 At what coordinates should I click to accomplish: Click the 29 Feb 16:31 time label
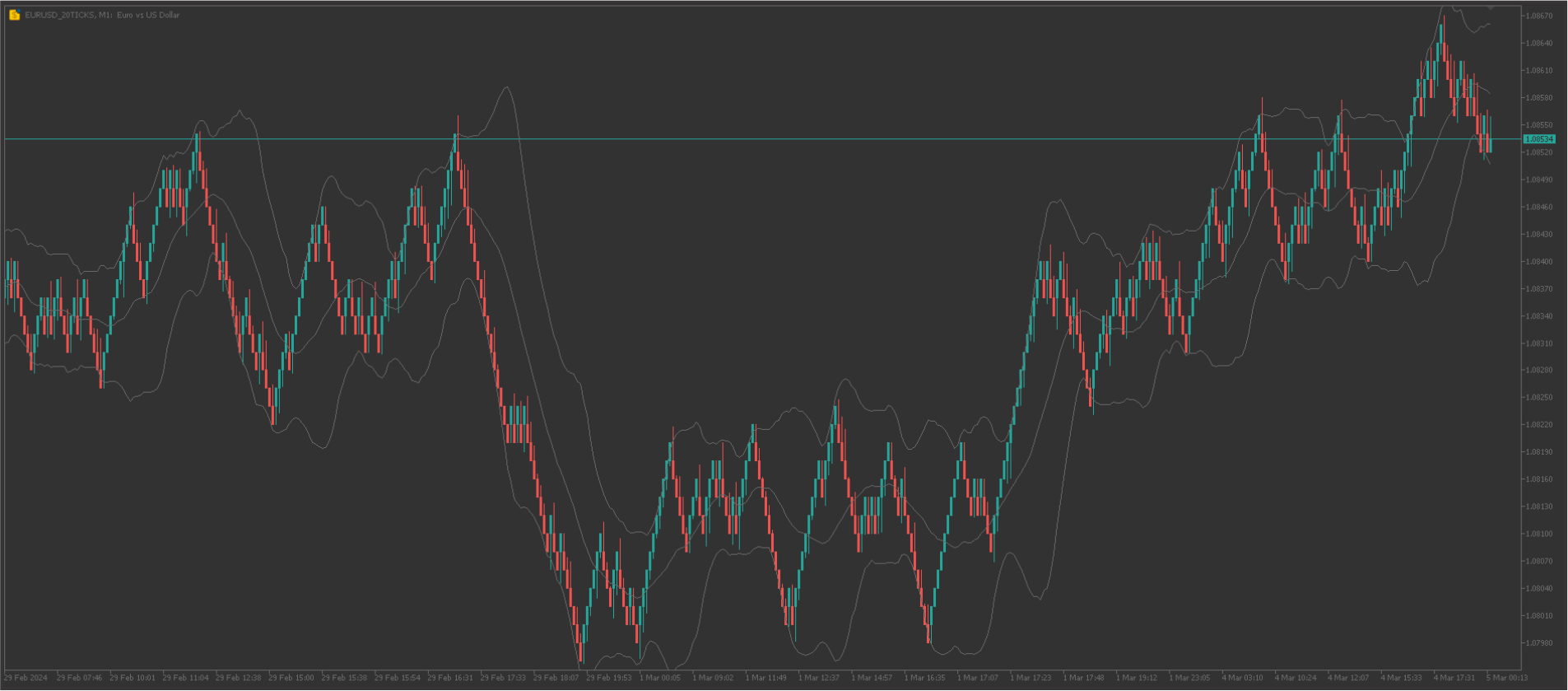[450, 678]
